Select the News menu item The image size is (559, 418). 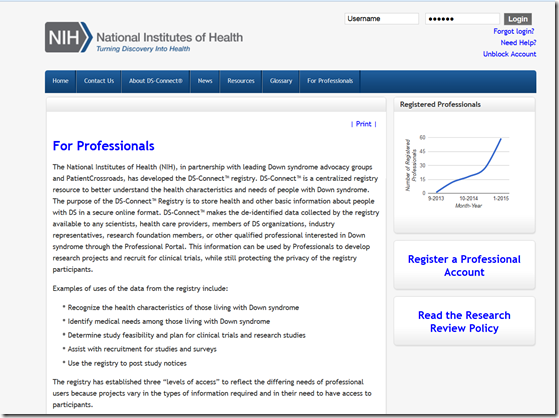point(205,81)
